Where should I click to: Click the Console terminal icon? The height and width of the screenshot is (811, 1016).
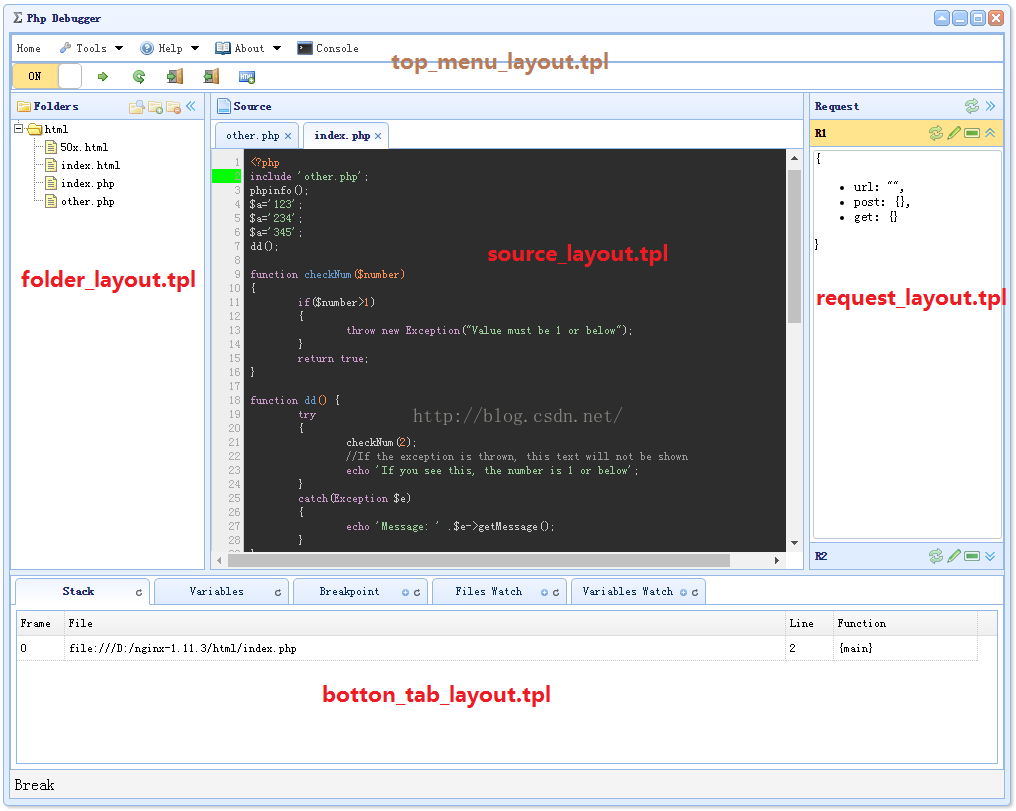click(x=305, y=48)
